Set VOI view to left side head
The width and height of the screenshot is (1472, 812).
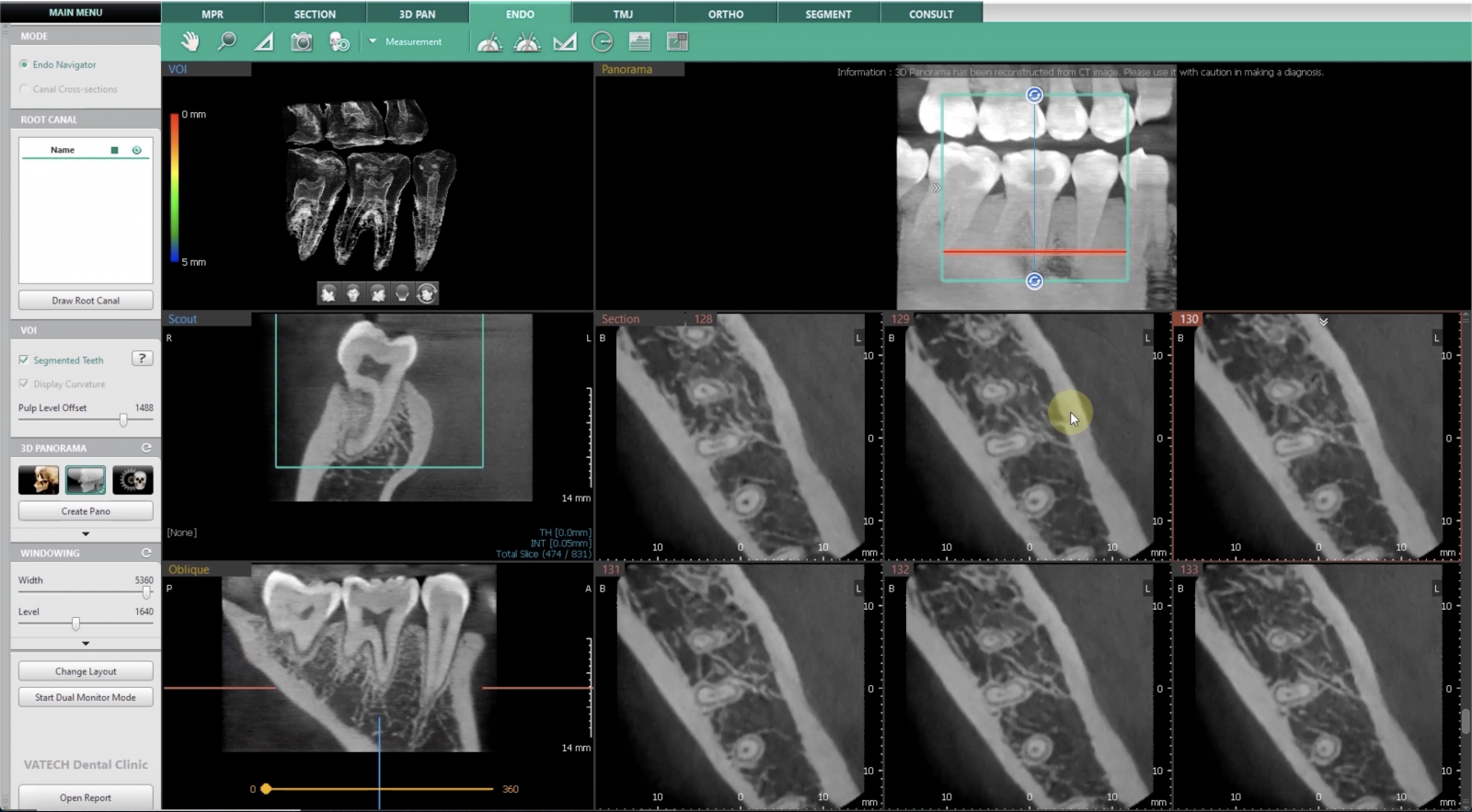point(377,293)
